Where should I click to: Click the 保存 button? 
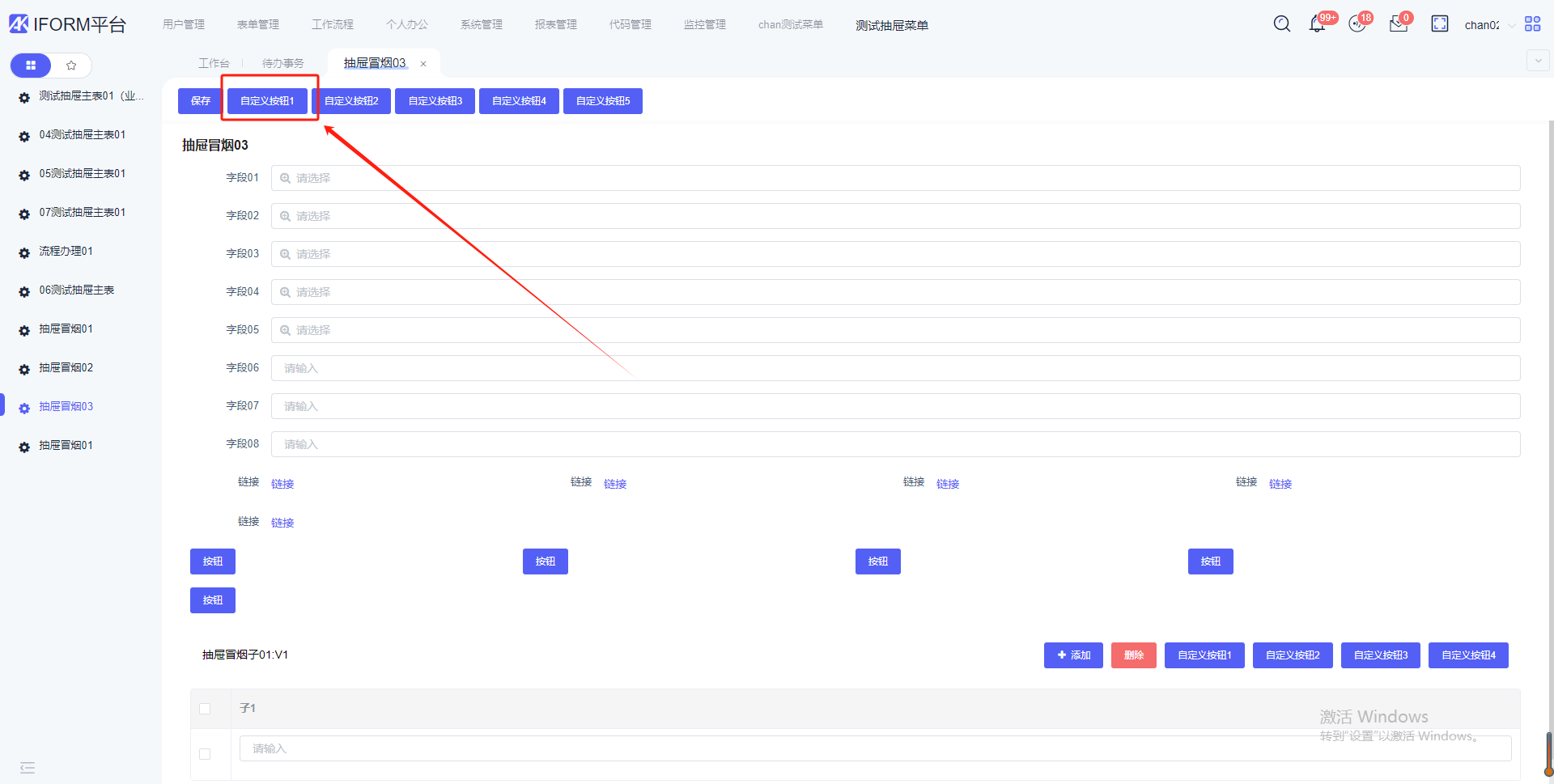pyautogui.click(x=200, y=101)
